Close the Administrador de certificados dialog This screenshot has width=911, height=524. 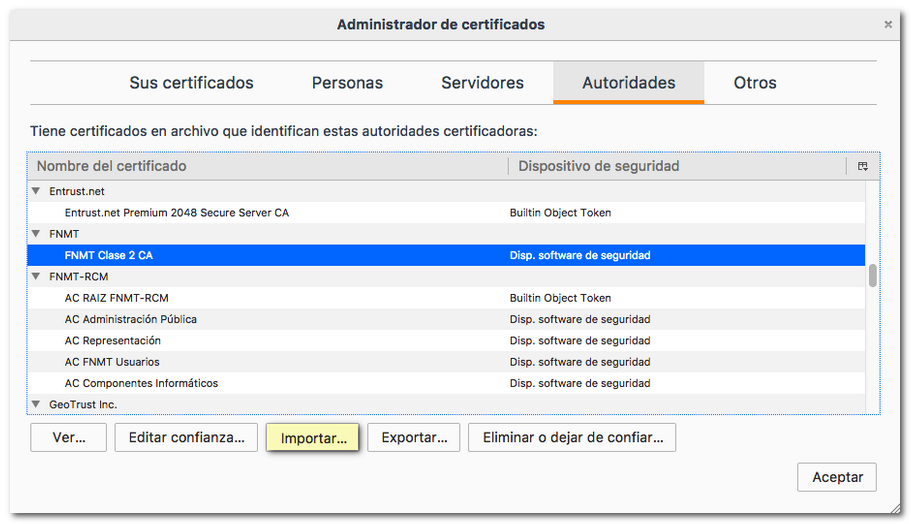[888, 24]
